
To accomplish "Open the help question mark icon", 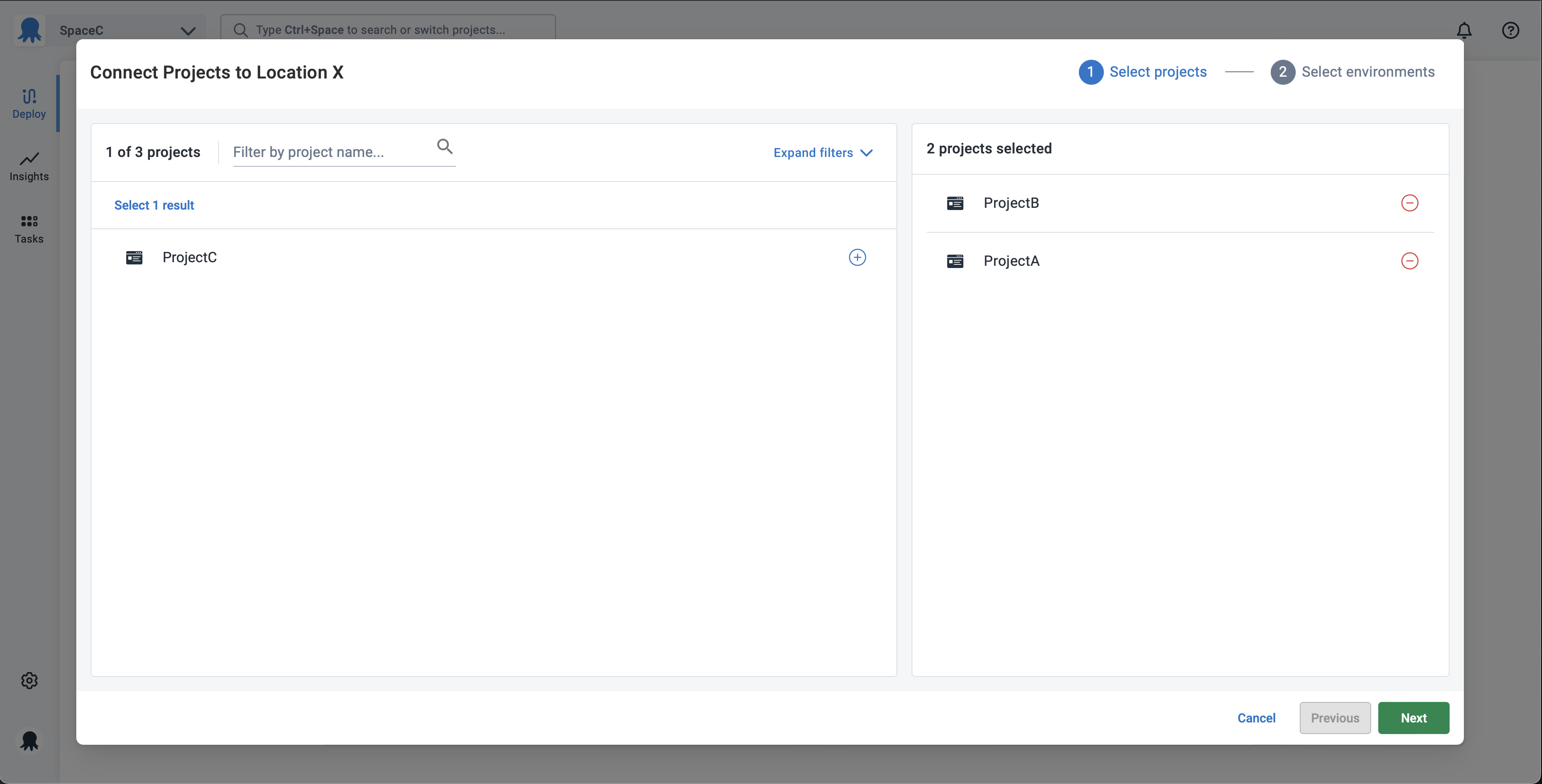I will click(x=1510, y=30).
